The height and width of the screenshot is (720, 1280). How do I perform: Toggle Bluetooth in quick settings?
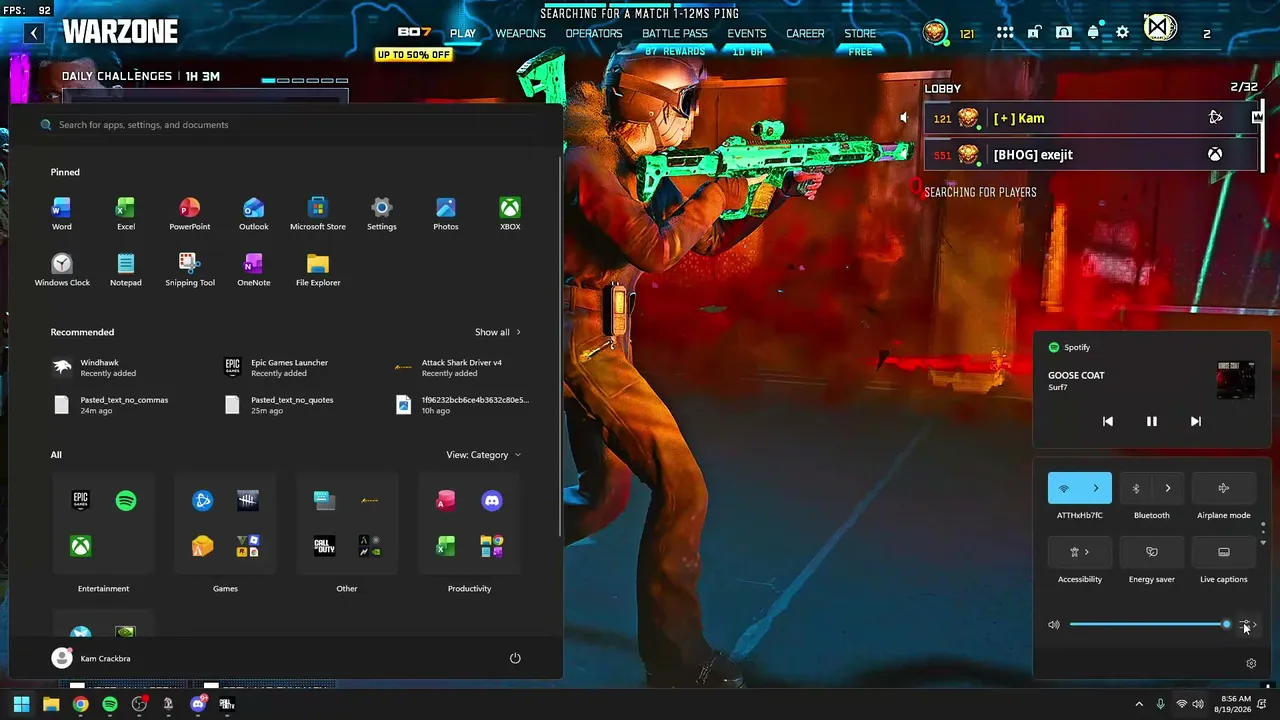pyautogui.click(x=1136, y=488)
